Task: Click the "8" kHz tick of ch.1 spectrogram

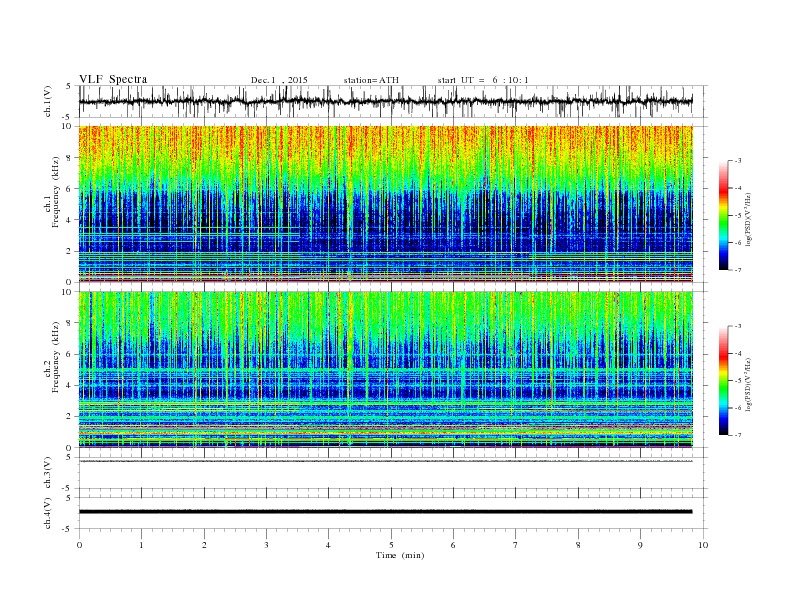Action: (70, 158)
